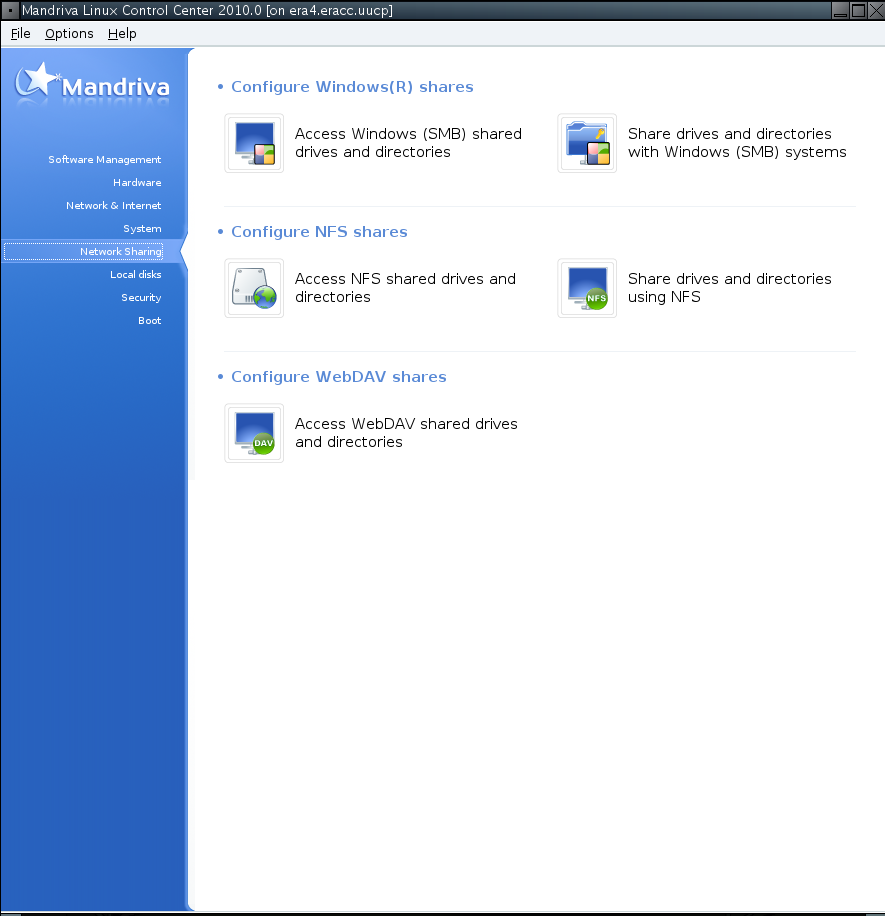Select the Network Sharing sidebar entry
Image resolution: width=885 pixels, height=916 pixels.
(x=84, y=251)
